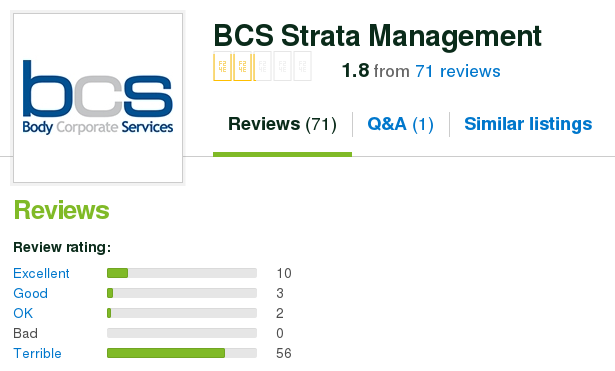Click the green Reviews section heading
Image resolution: width=615 pixels, height=371 pixels.
pos(62,210)
